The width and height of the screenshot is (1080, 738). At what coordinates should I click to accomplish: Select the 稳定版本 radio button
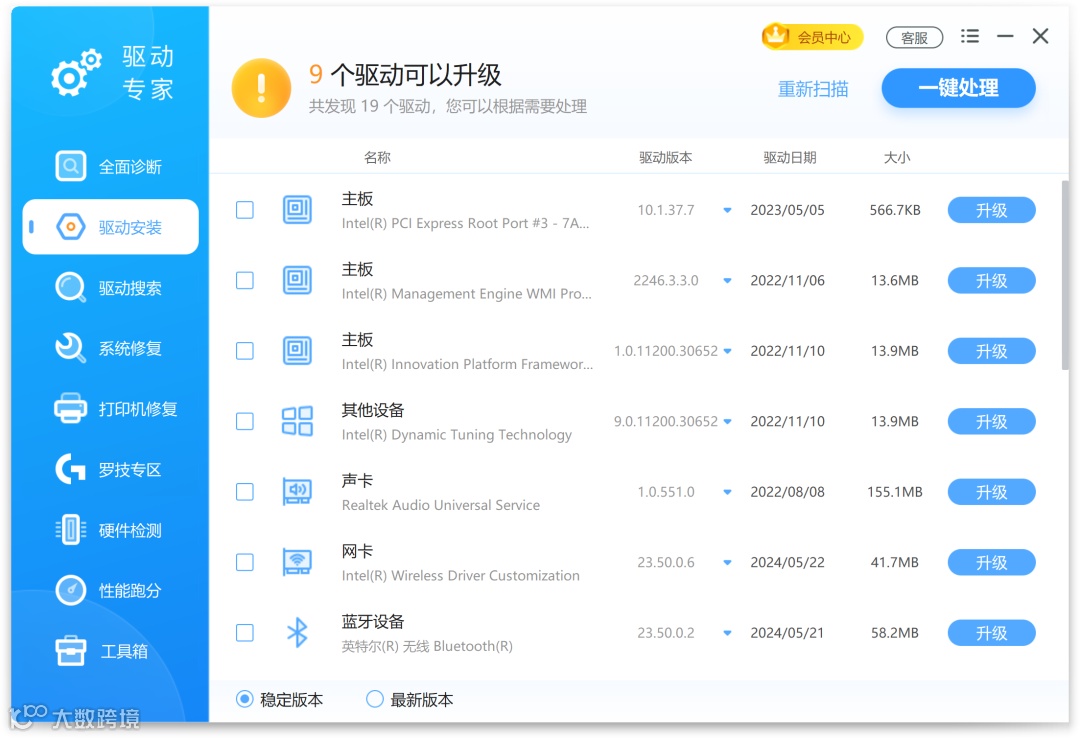click(x=244, y=699)
